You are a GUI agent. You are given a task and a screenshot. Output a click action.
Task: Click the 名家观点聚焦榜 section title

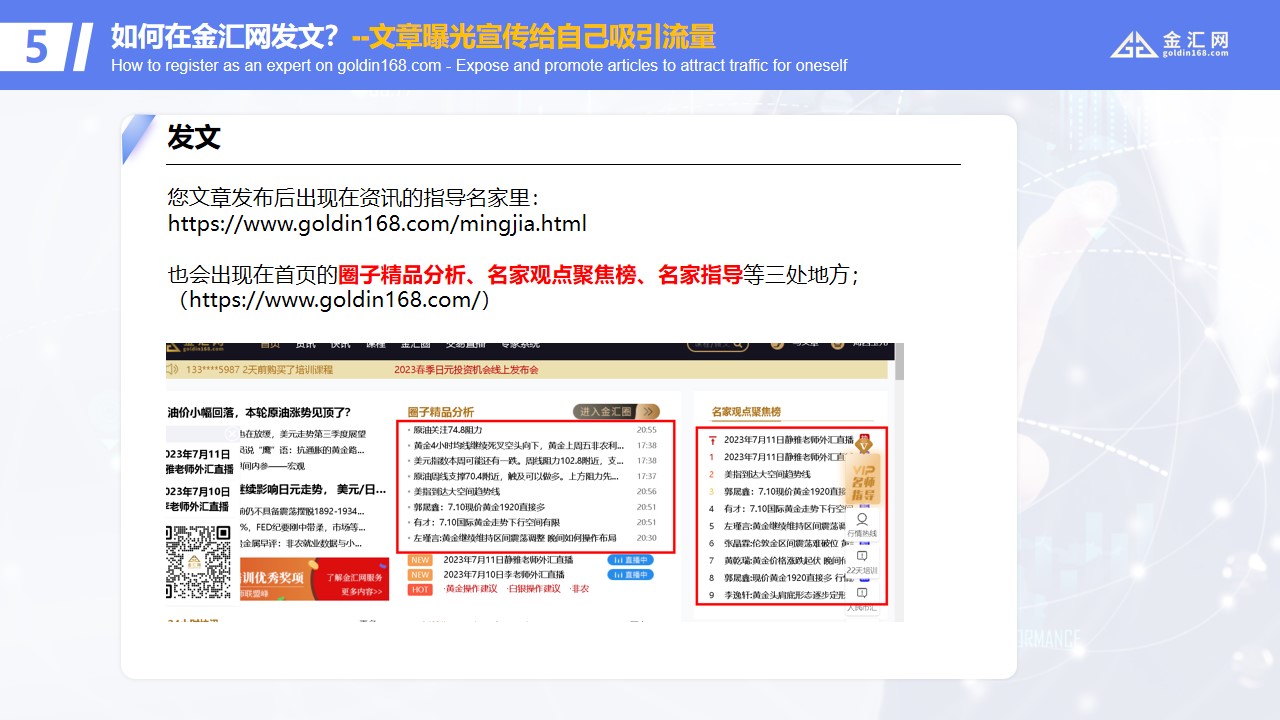click(746, 412)
